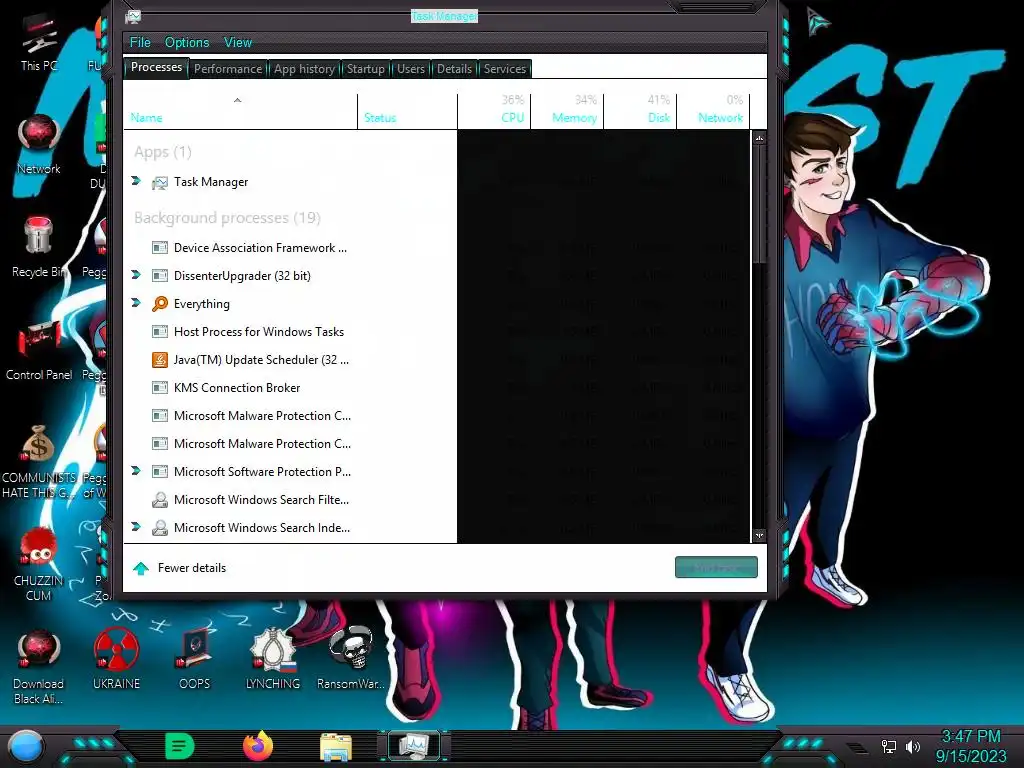Expand the Task Manager app row
This screenshot has height=768, width=1024.
pyautogui.click(x=136, y=181)
